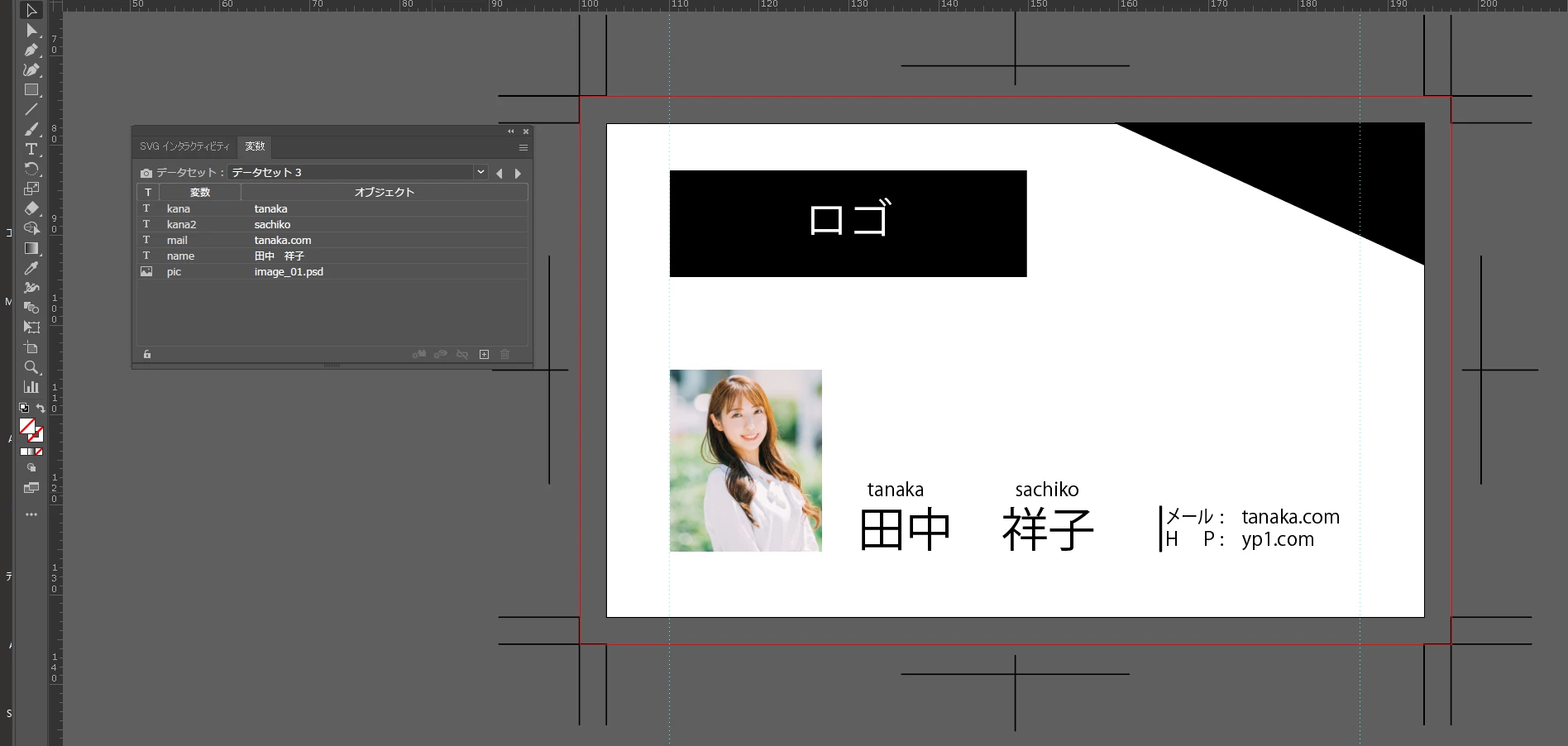Collapse the Variables panel with double arrows
Image resolution: width=1568 pixels, height=746 pixels.
pyautogui.click(x=511, y=132)
